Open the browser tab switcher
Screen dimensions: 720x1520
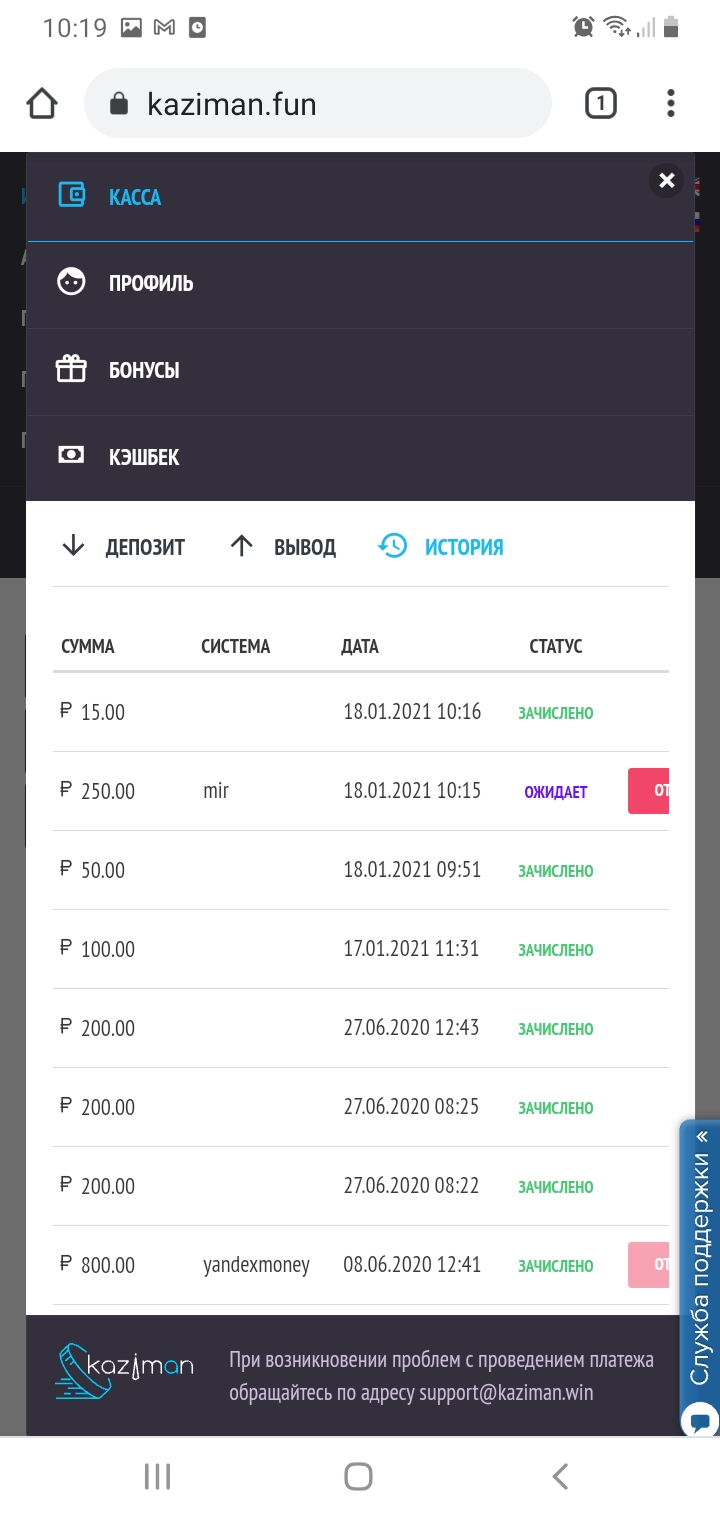point(600,103)
